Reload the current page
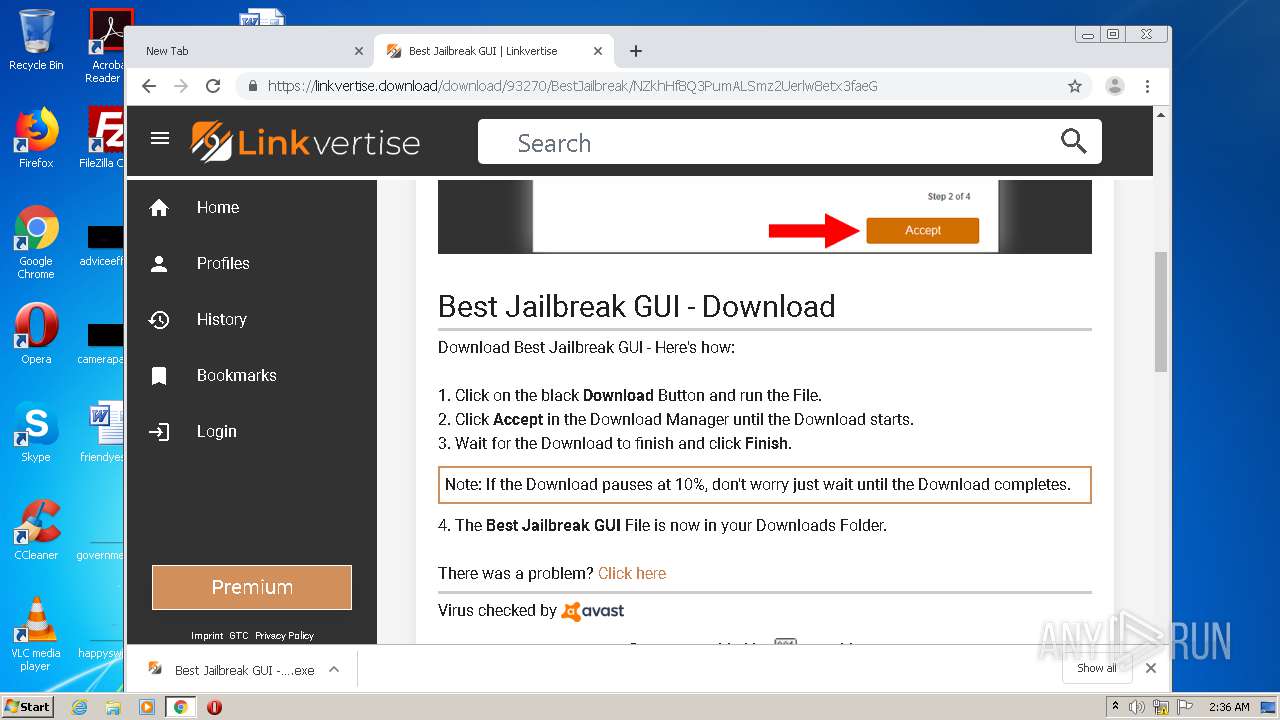The image size is (1280, 720). coord(213,86)
